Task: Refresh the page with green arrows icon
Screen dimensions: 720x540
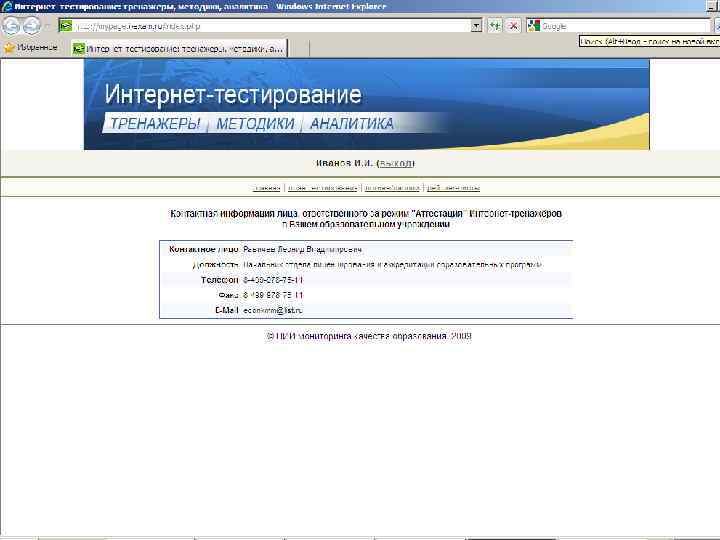Action: (495, 26)
